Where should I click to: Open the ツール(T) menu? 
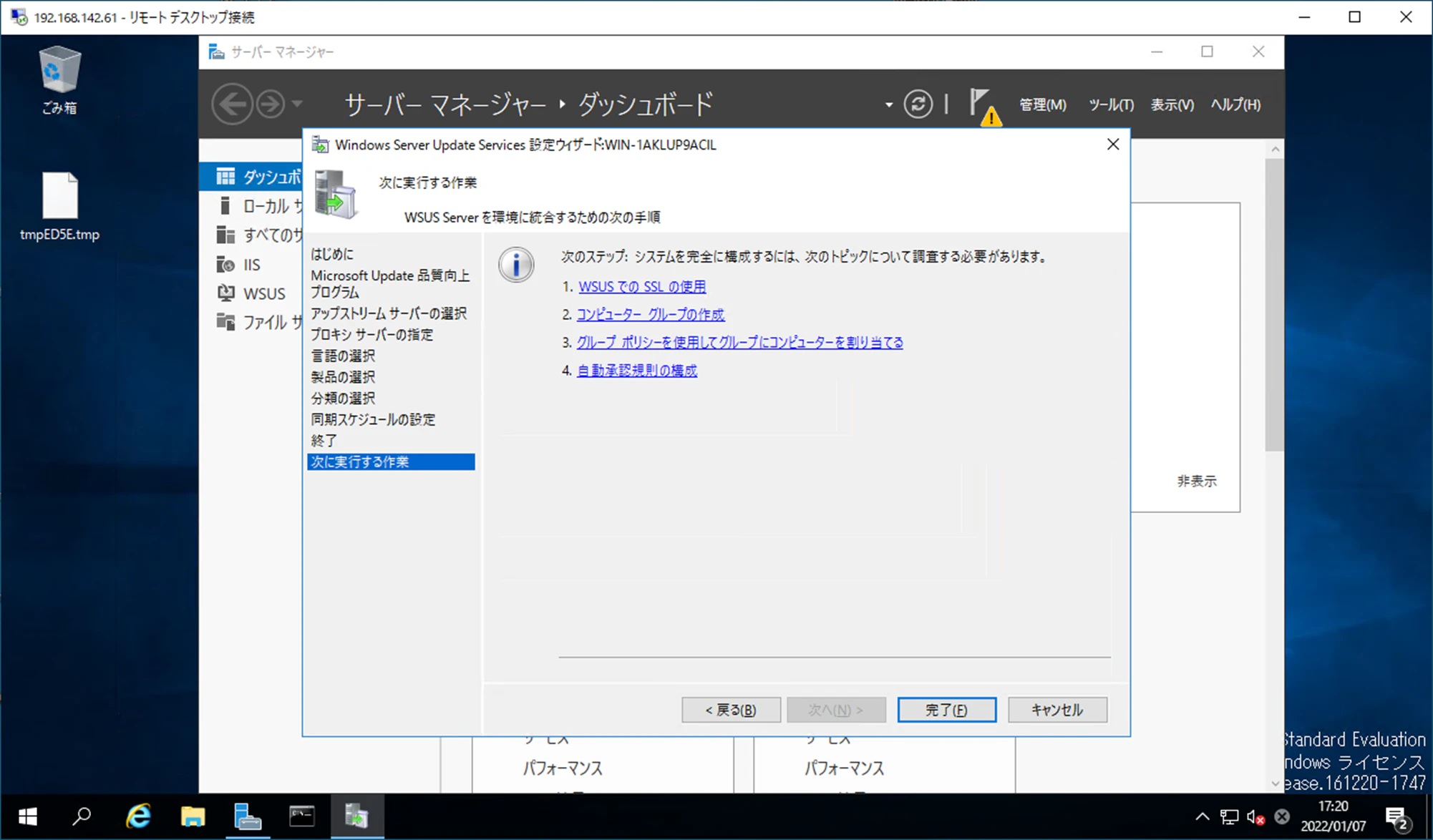[x=1110, y=104]
